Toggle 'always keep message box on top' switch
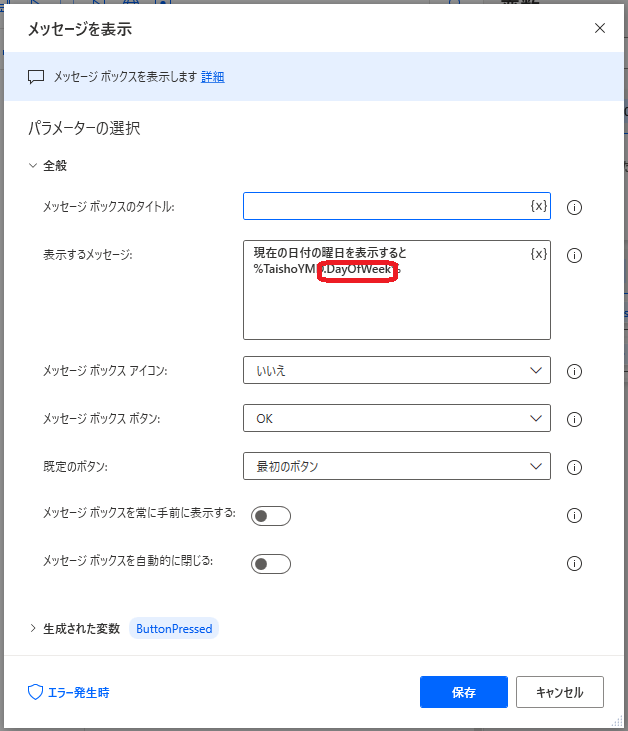Image resolution: width=628 pixels, height=731 pixels. [x=271, y=516]
